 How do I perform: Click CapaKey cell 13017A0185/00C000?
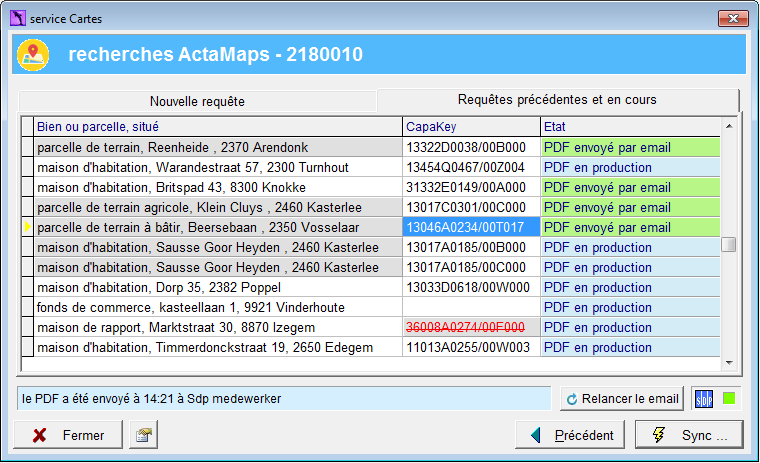(x=471, y=267)
